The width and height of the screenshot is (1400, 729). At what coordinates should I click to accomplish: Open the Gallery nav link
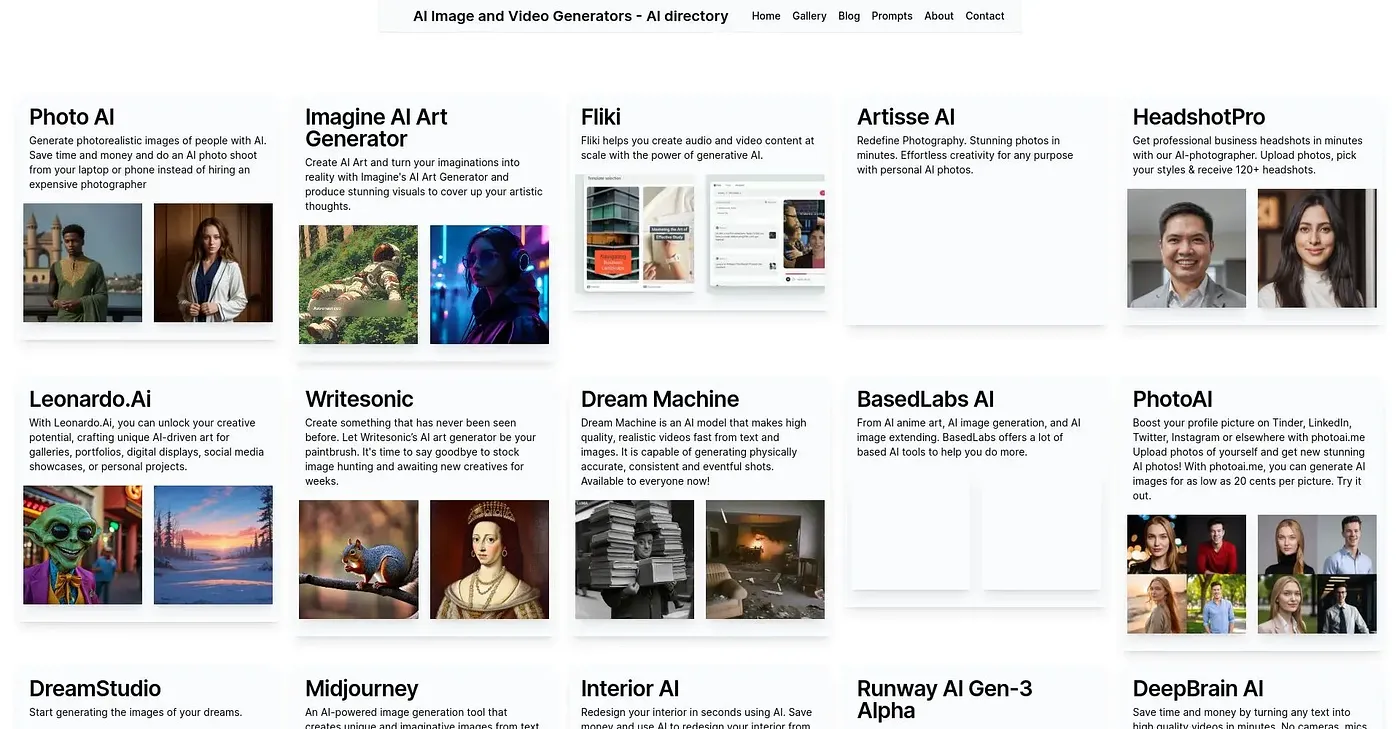pyautogui.click(x=809, y=16)
